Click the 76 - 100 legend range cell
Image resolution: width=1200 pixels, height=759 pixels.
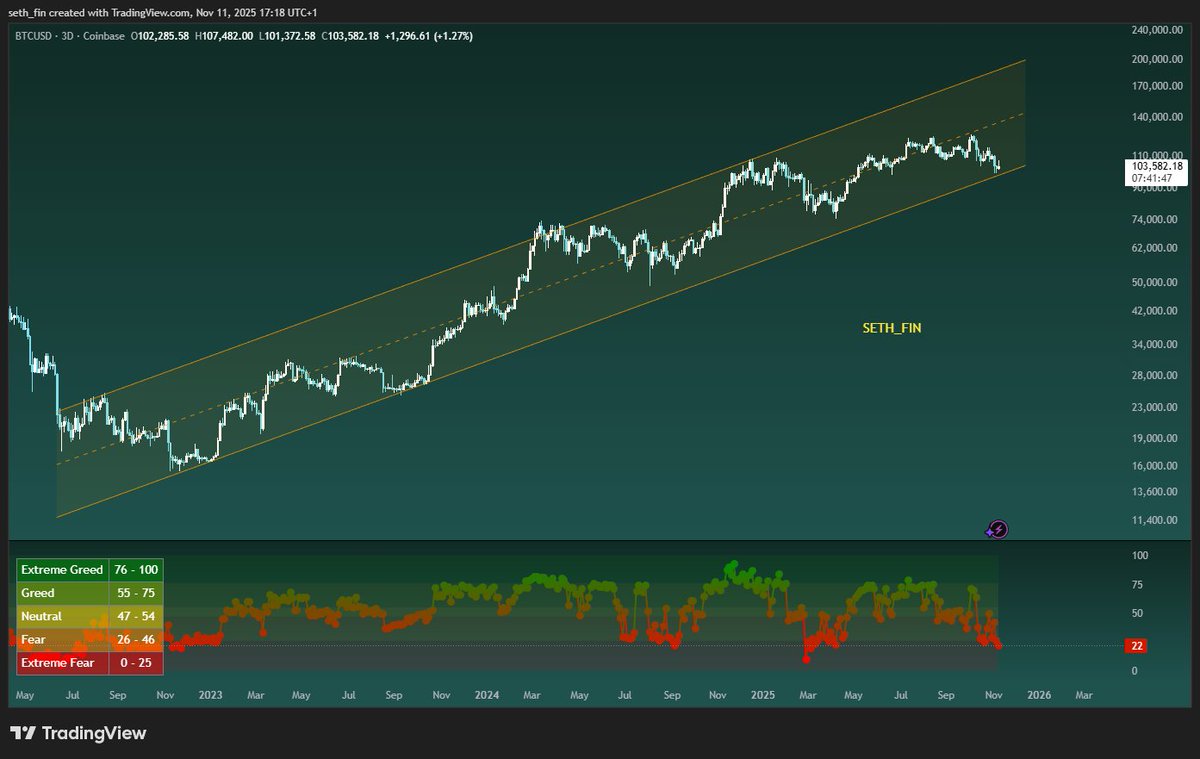coord(136,570)
